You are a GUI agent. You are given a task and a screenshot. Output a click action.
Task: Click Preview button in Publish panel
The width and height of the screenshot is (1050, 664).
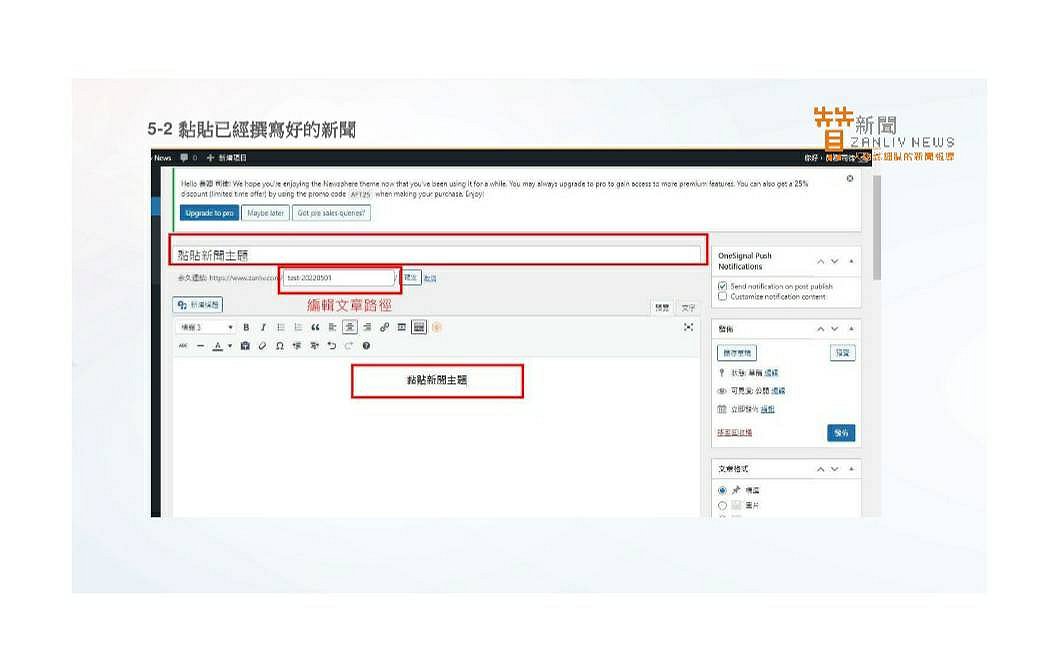click(842, 353)
